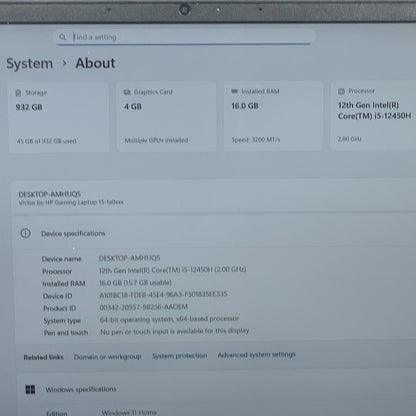
Task: Click the Device specifications info icon
Action: click(x=26, y=233)
